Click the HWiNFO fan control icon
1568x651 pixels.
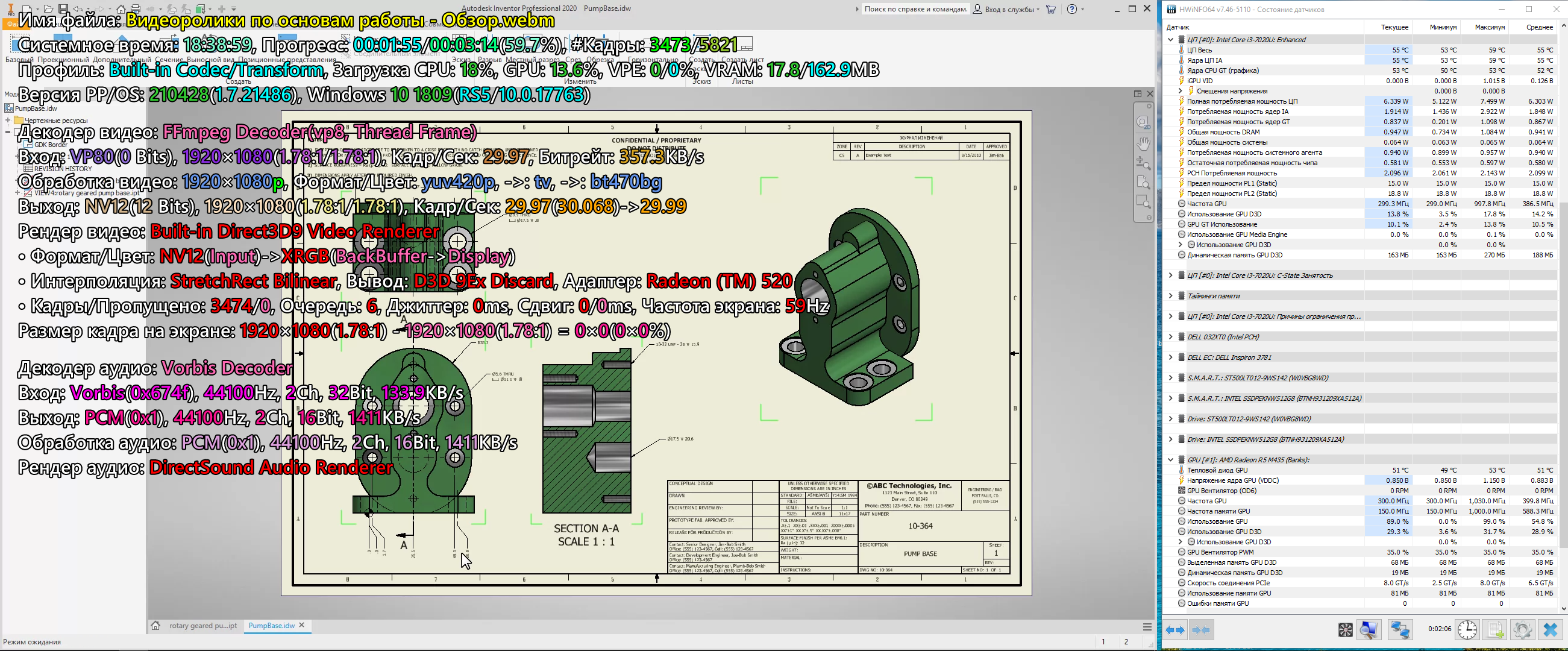pos(1345,630)
